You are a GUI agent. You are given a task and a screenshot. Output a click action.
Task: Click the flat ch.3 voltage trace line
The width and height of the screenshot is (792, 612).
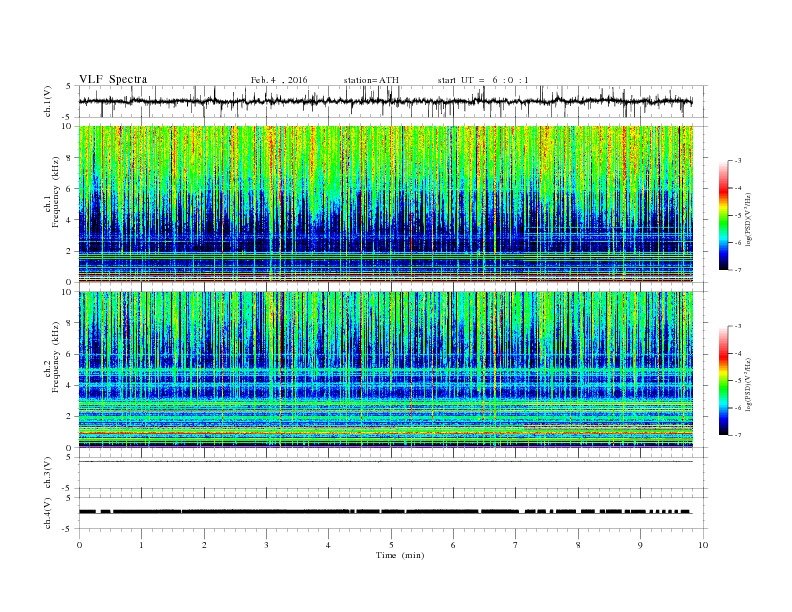pyautogui.click(x=385, y=462)
